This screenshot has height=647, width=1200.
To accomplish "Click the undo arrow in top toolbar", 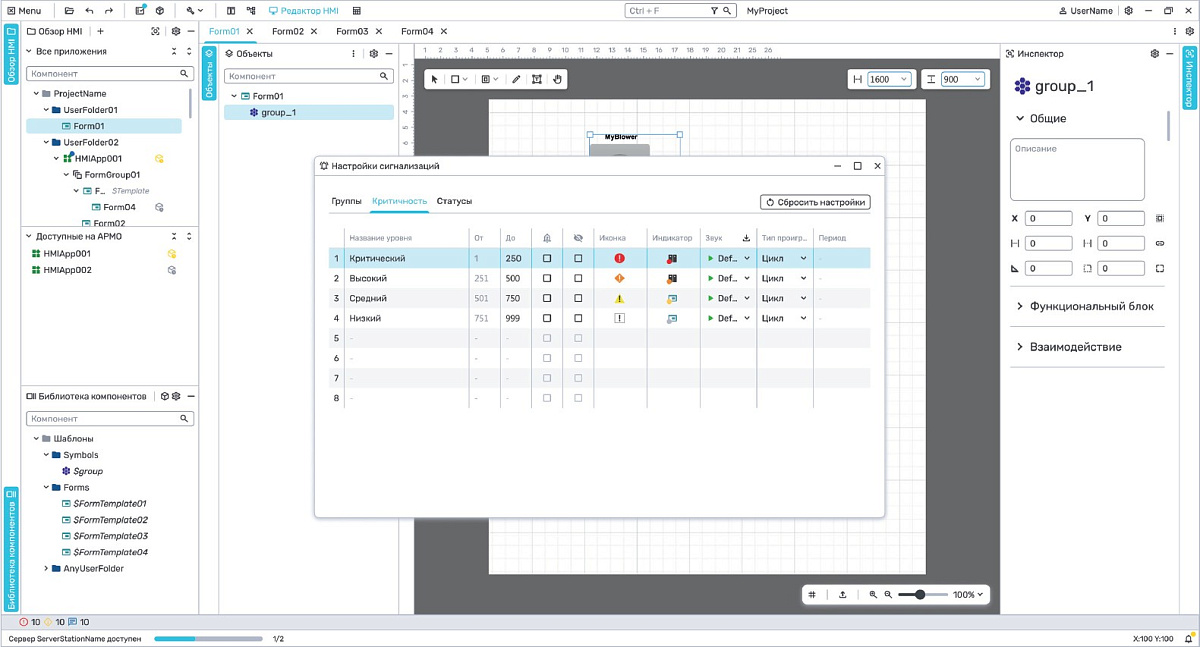I will click(x=89, y=11).
